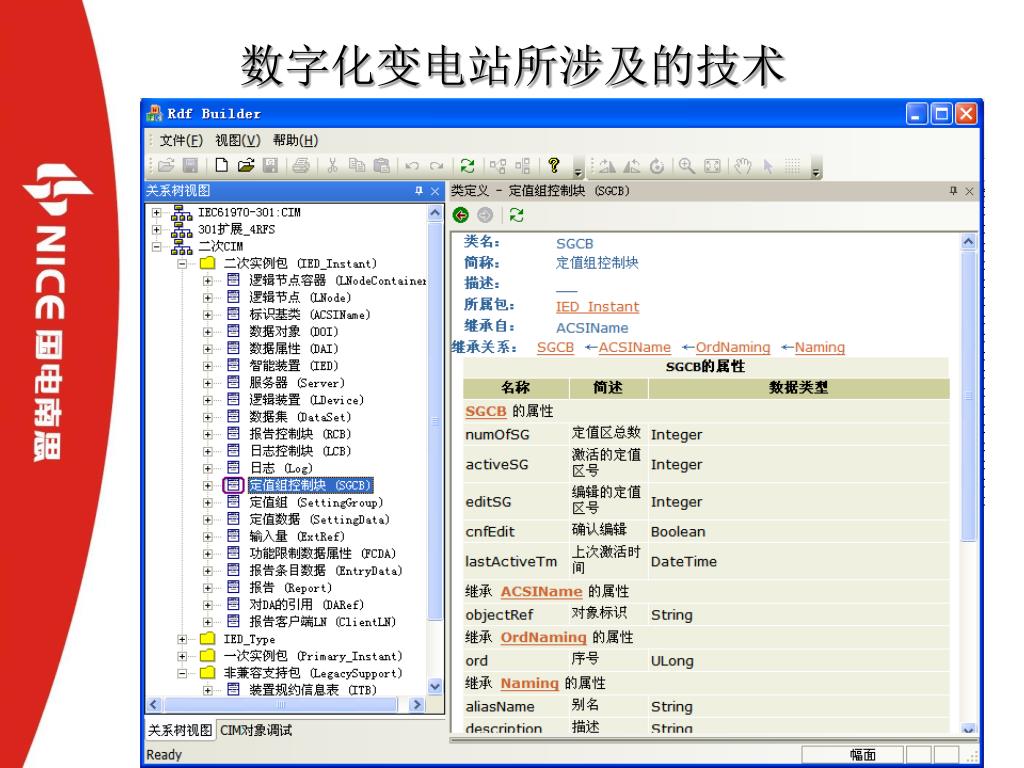Viewport: 1024px width, 768px height.
Task: Click the paste clipboard icon
Action: 381,166
